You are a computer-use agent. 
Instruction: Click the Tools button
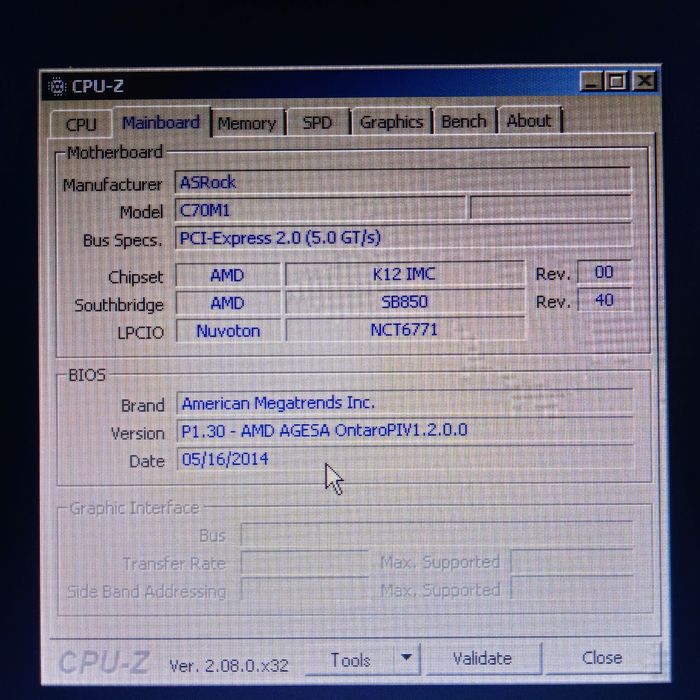pos(350,660)
